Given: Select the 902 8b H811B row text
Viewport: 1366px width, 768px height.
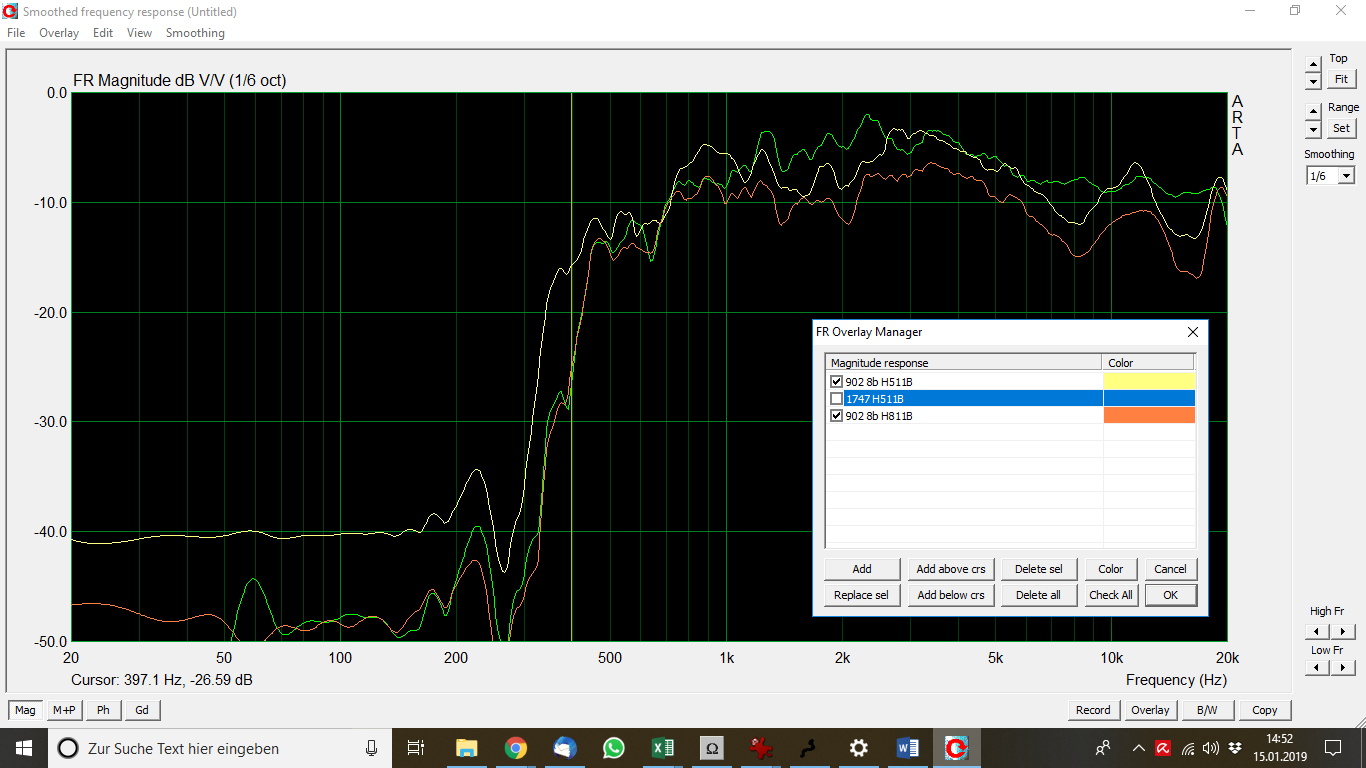Looking at the screenshot, I should pyautogui.click(x=879, y=416).
